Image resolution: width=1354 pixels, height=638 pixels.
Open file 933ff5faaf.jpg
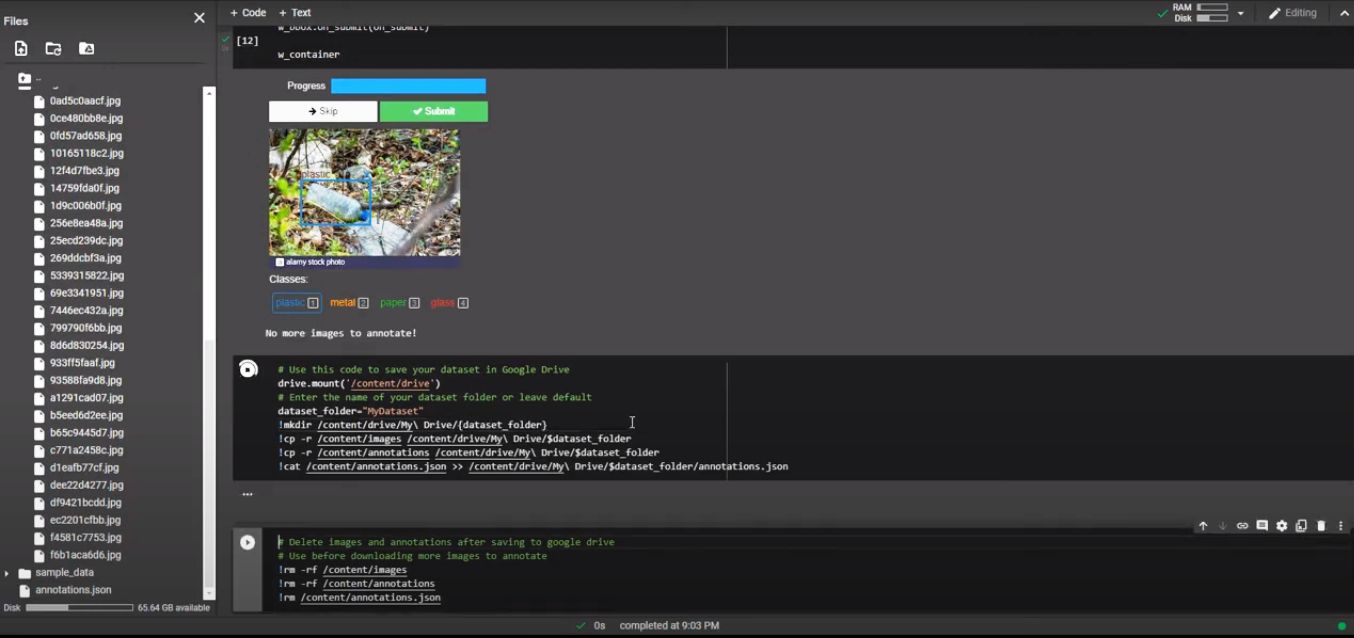tap(82, 363)
